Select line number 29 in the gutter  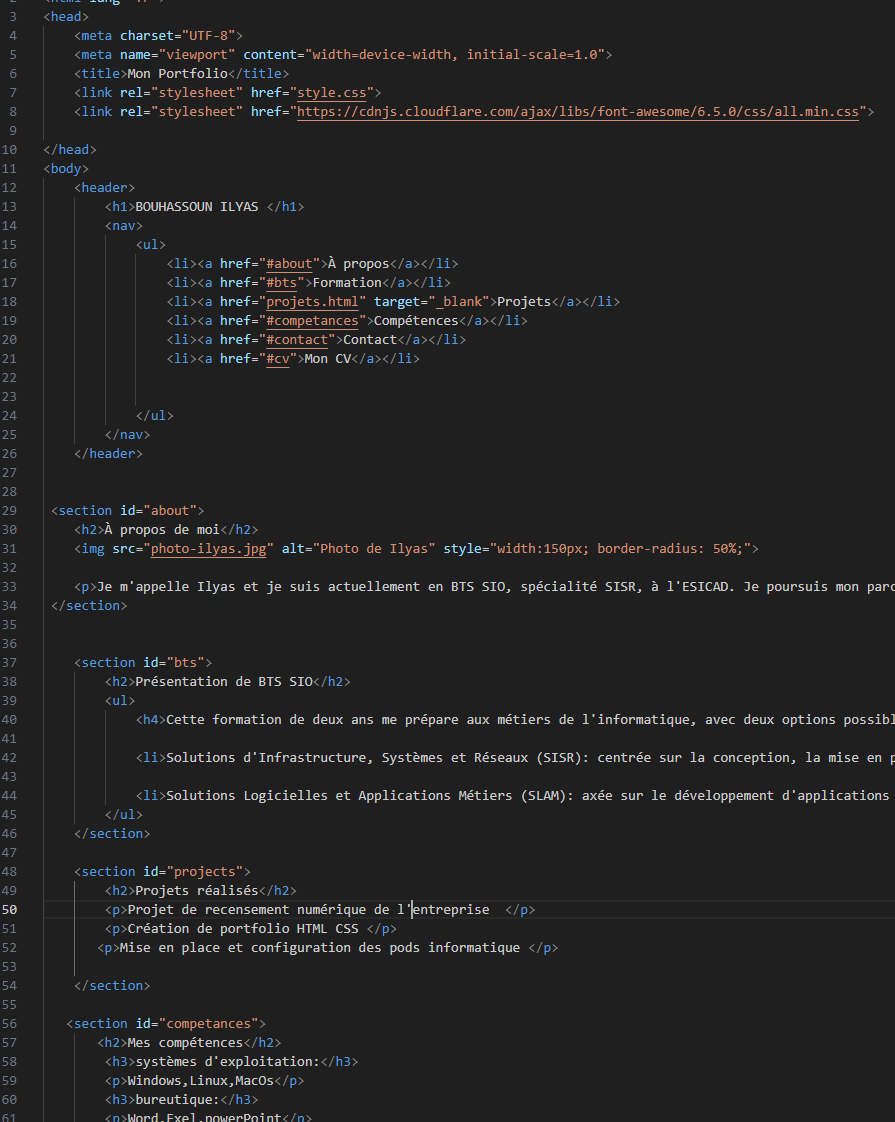point(9,511)
